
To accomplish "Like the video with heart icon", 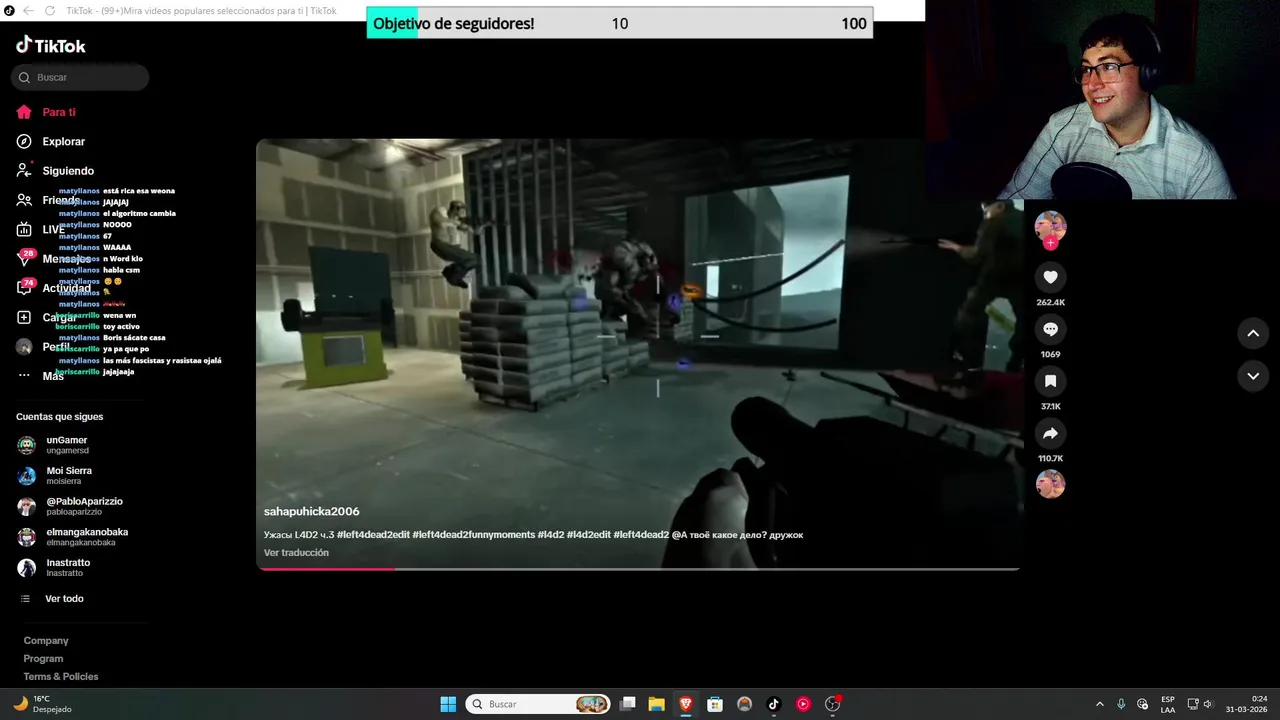I will [x=1050, y=277].
